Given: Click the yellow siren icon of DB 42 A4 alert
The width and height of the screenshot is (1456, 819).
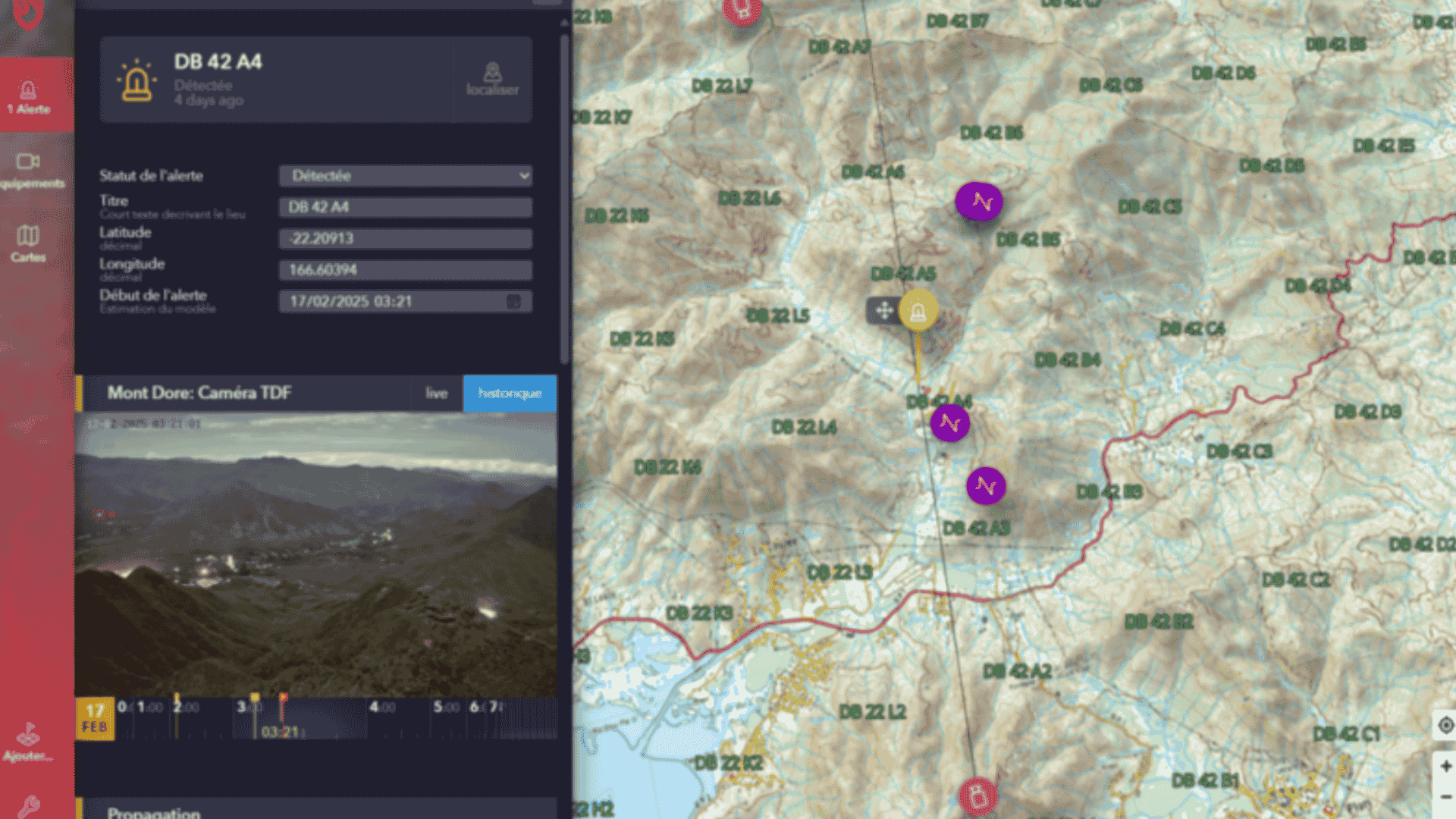Looking at the screenshot, I should click(x=136, y=80).
